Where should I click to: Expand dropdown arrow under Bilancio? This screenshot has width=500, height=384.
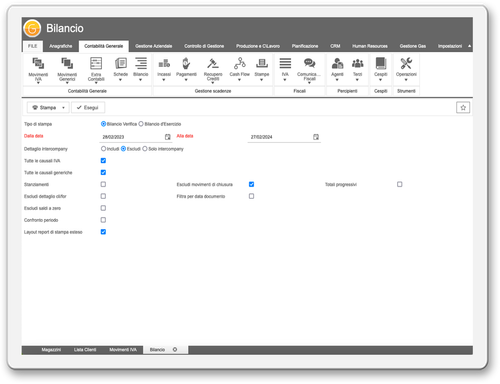[x=140, y=80]
